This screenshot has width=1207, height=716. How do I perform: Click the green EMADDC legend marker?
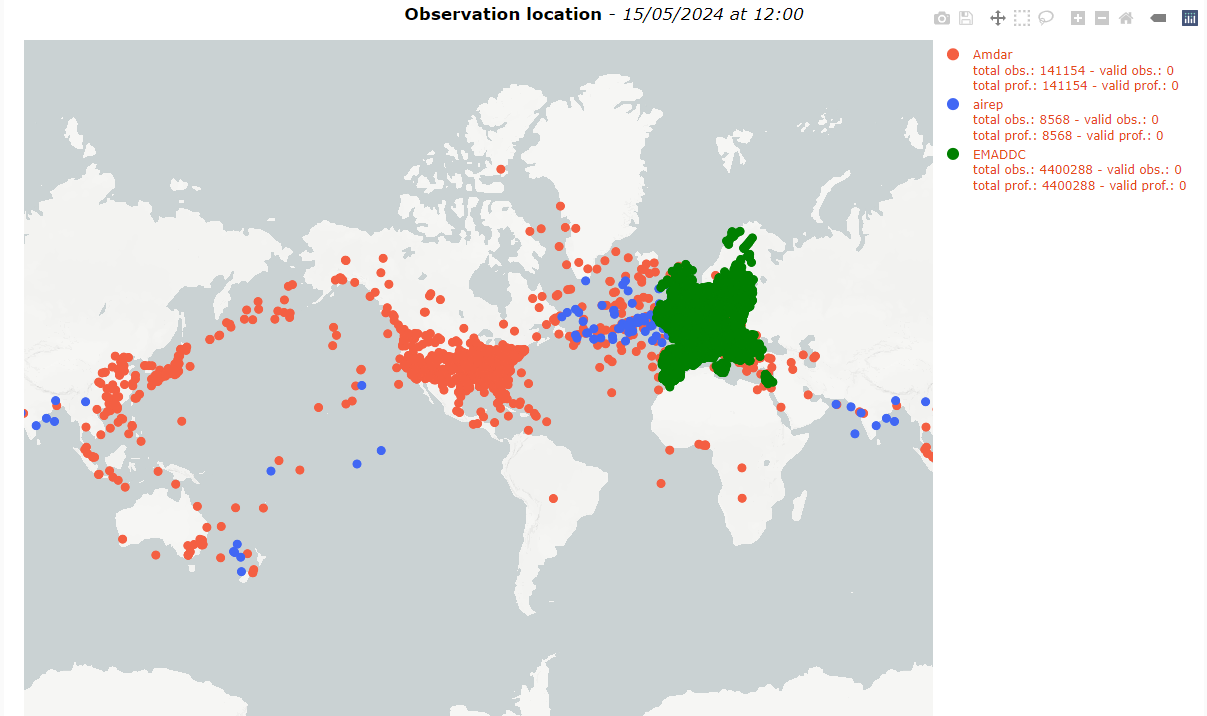[953, 154]
